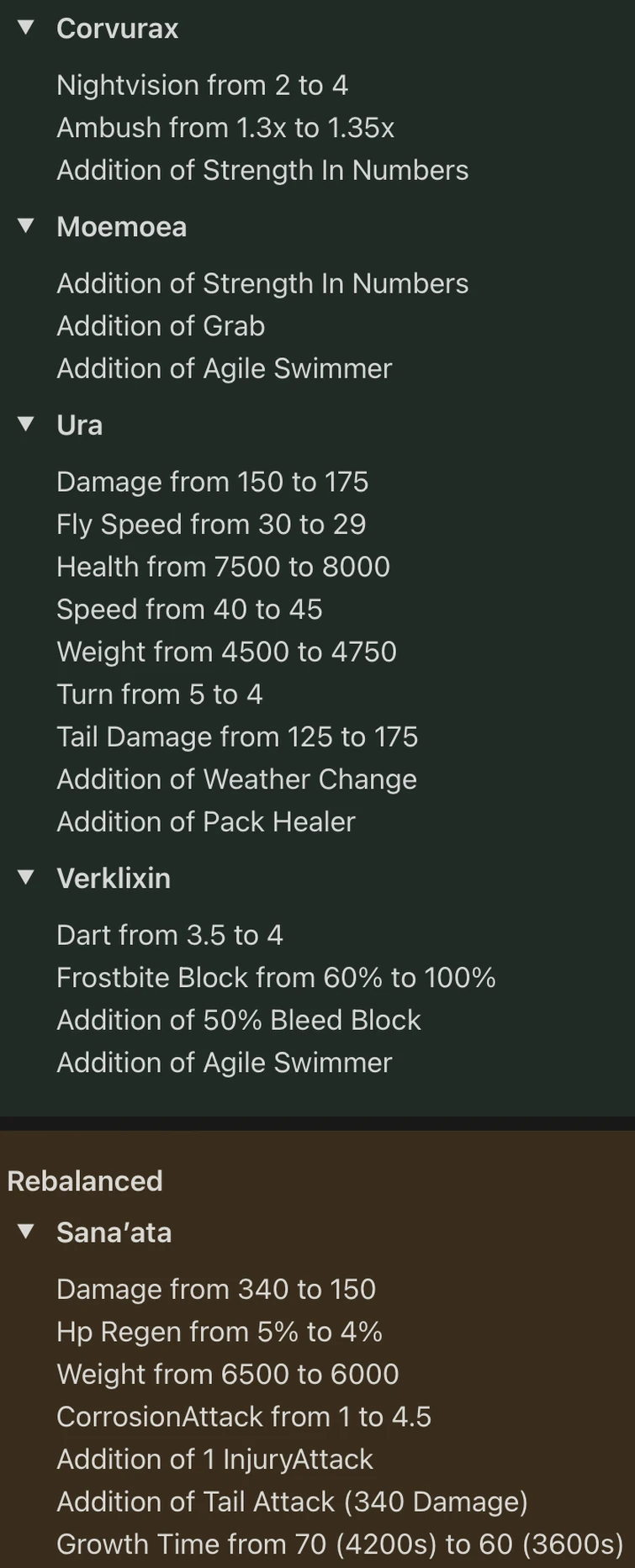This screenshot has width=635, height=1568.
Task: Click the Ura heading label
Action: (x=79, y=425)
